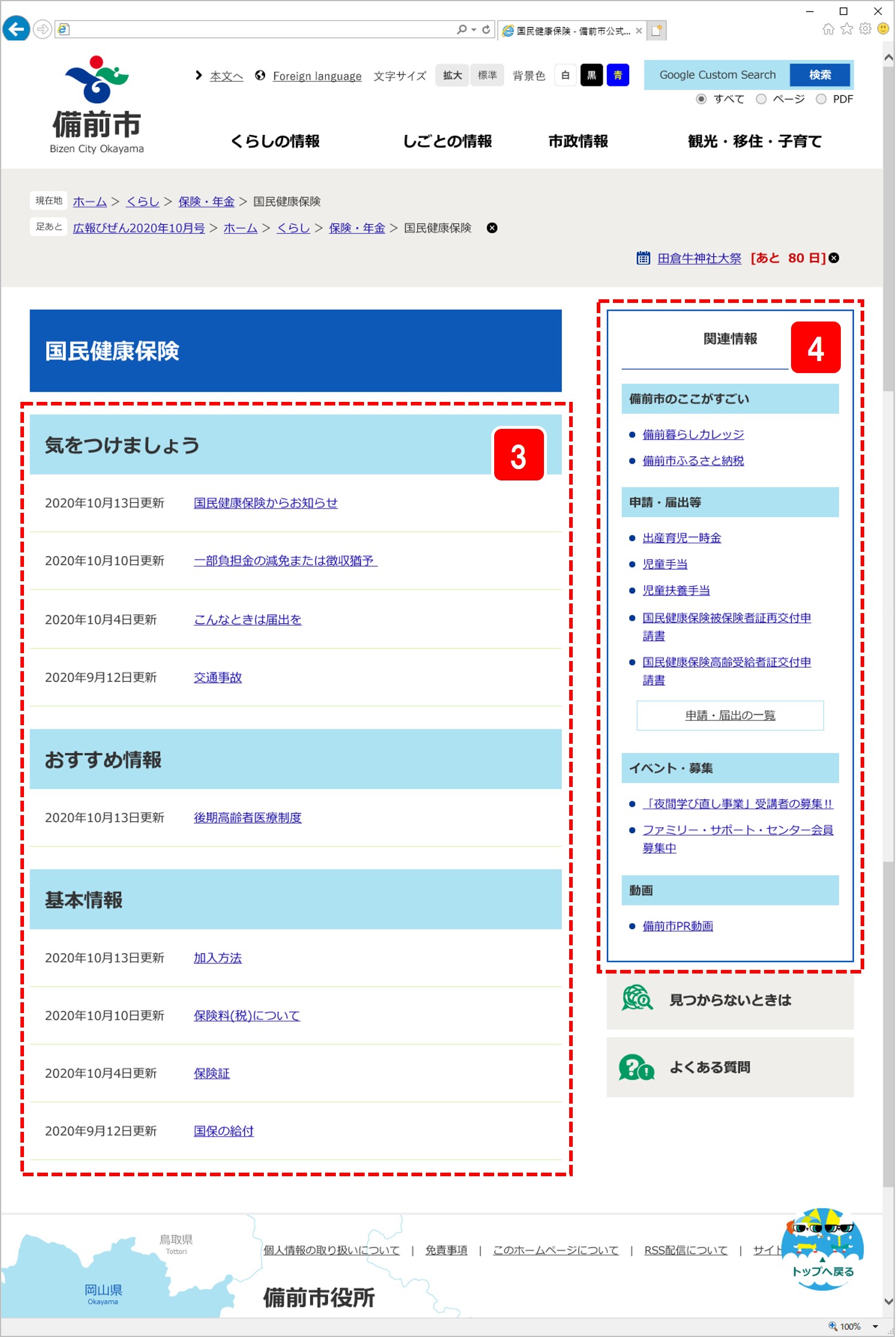Close the 国民健康保険 browser tab
Screen dimensions: 896x1337
tap(639, 31)
